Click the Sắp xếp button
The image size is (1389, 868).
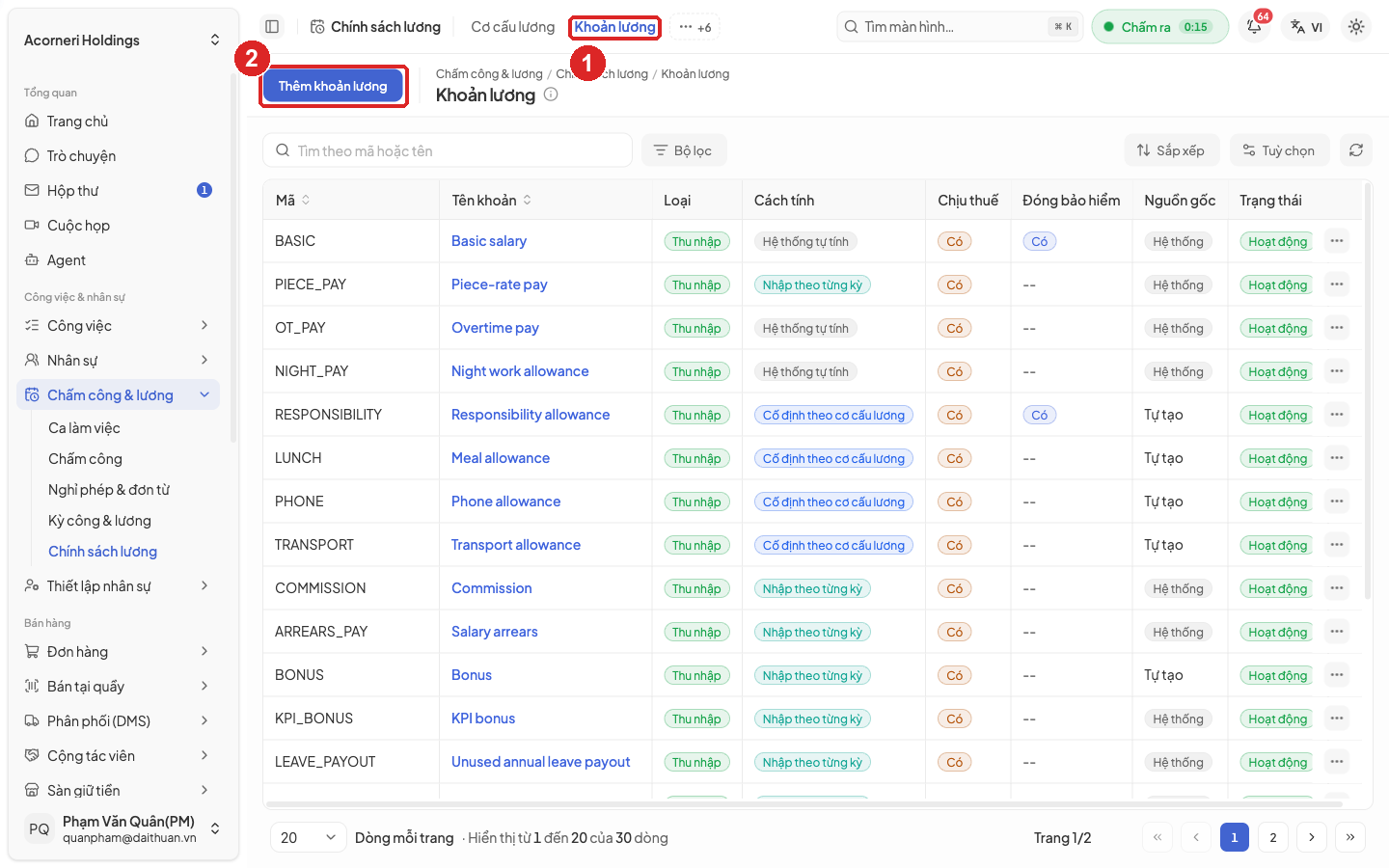pyautogui.click(x=1171, y=150)
